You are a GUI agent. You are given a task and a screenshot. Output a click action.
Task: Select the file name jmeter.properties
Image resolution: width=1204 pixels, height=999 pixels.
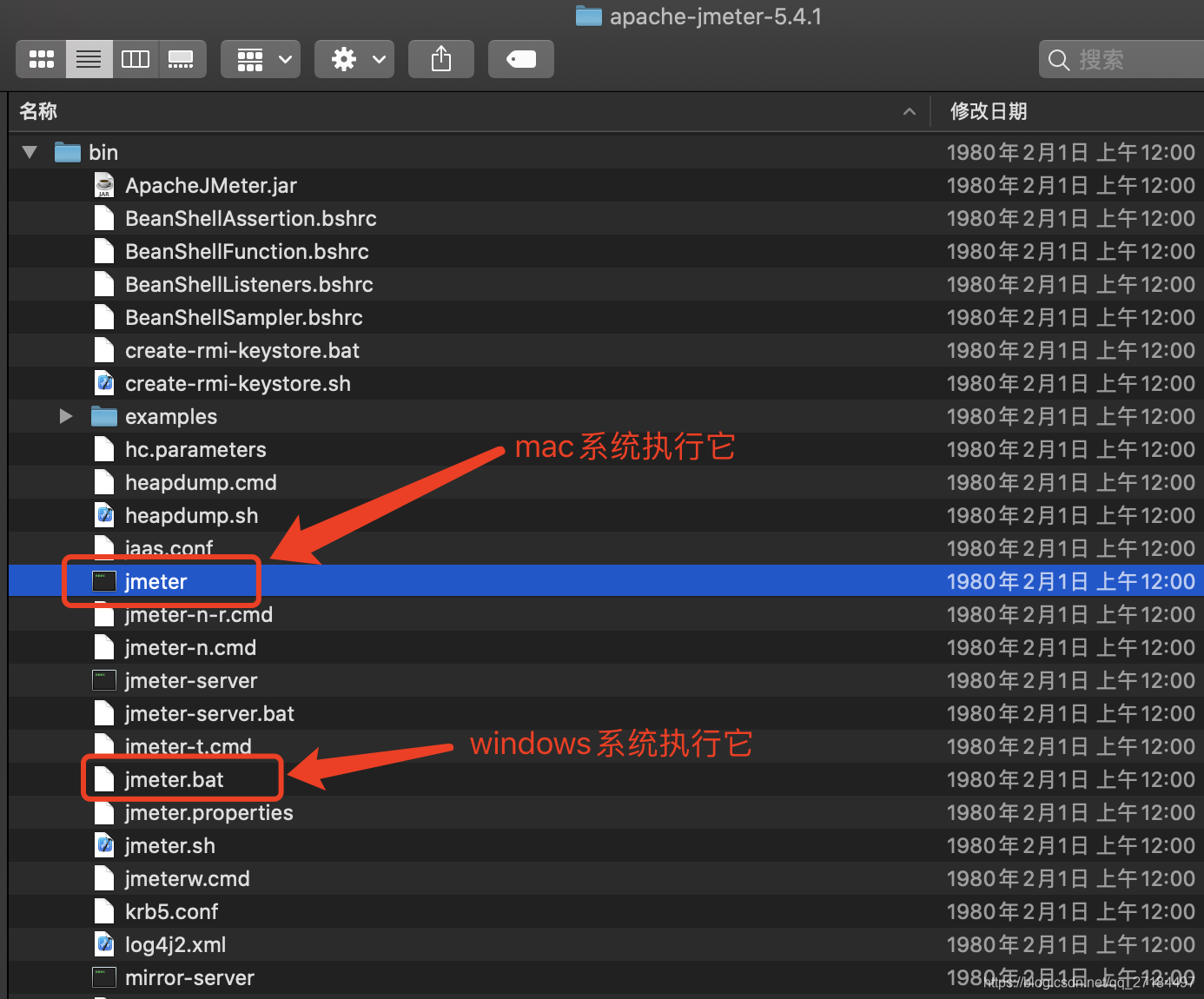point(209,812)
